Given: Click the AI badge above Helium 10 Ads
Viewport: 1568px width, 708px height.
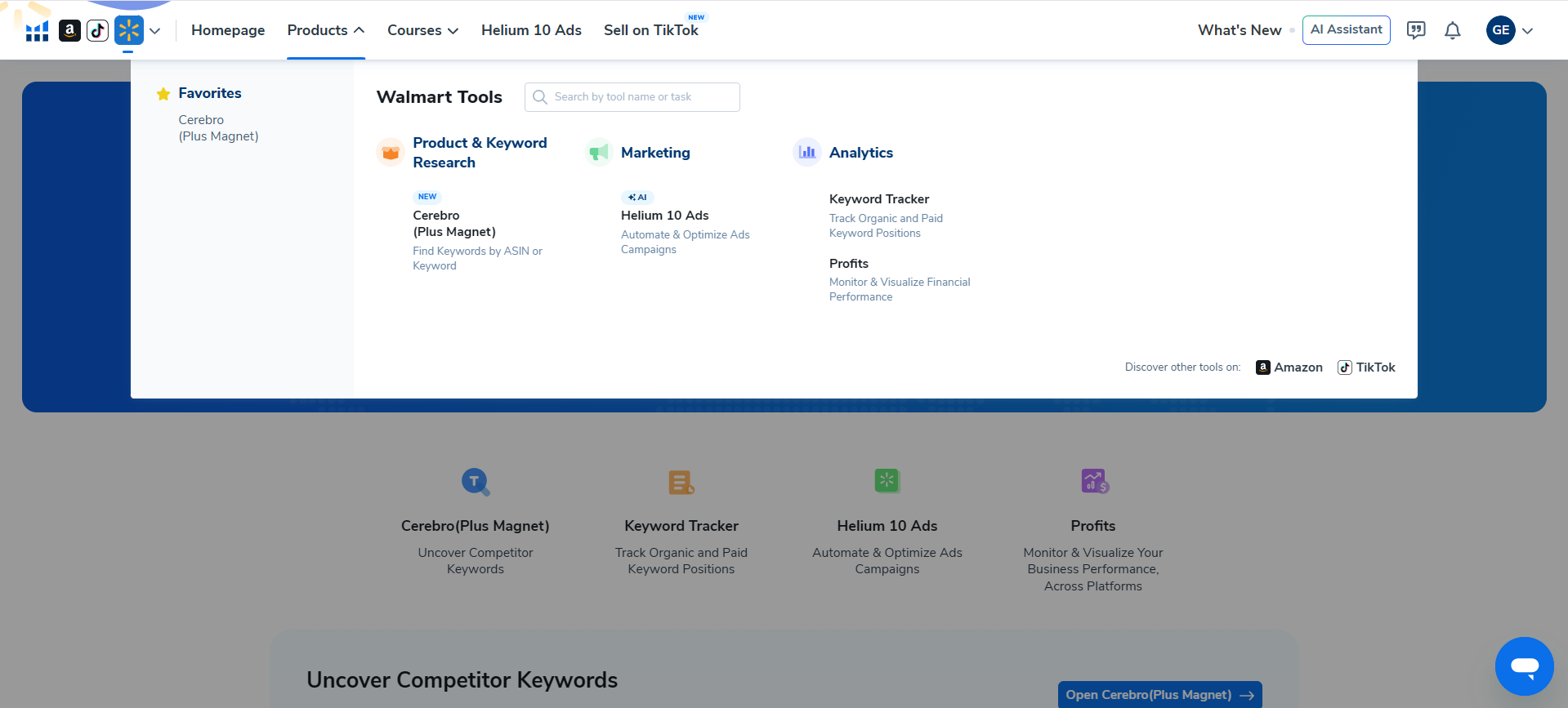Looking at the screenshot, I should coord(637,198).
